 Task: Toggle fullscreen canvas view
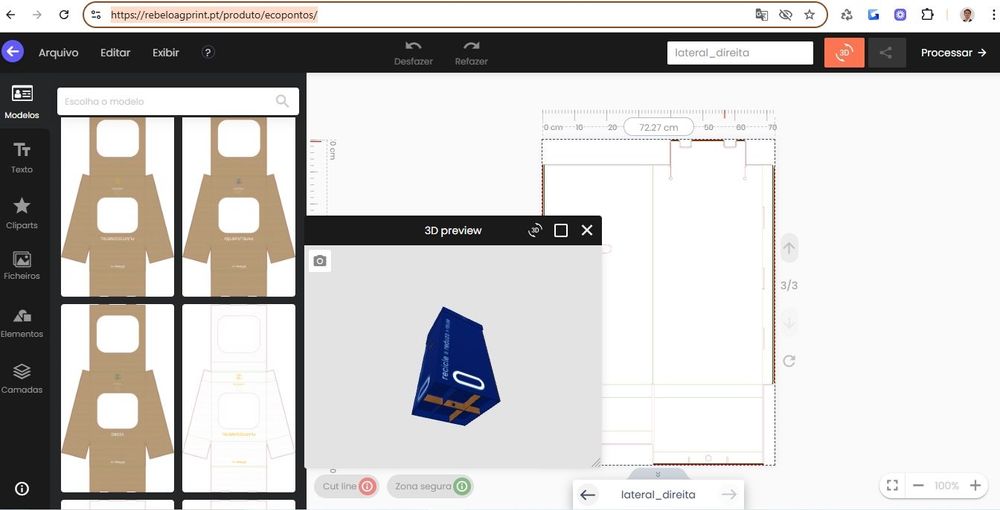[892, 485]
